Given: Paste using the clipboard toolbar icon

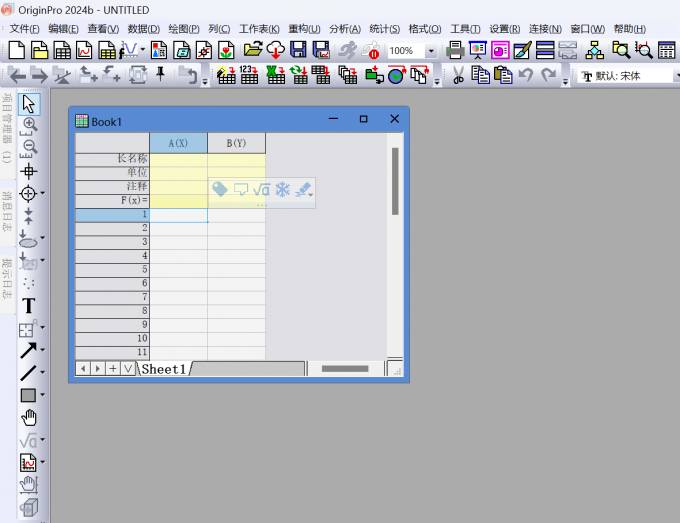Looking at the screenshot, I should [503, 75].
